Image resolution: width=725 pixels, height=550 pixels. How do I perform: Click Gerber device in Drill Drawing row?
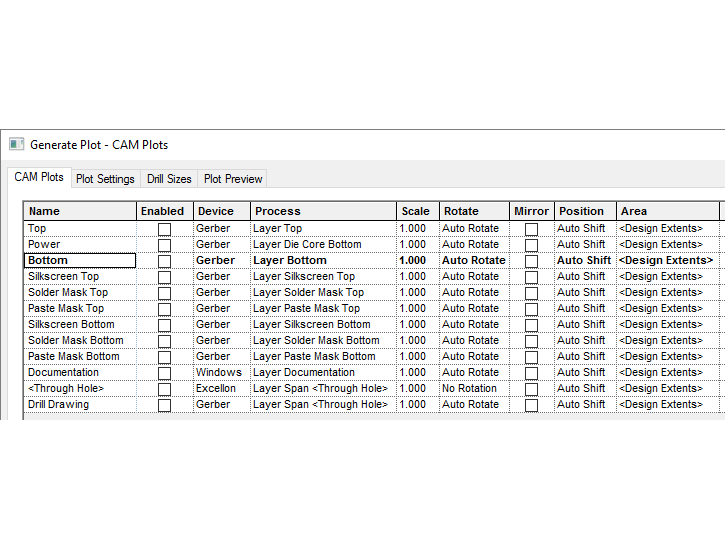click(221, 404)
